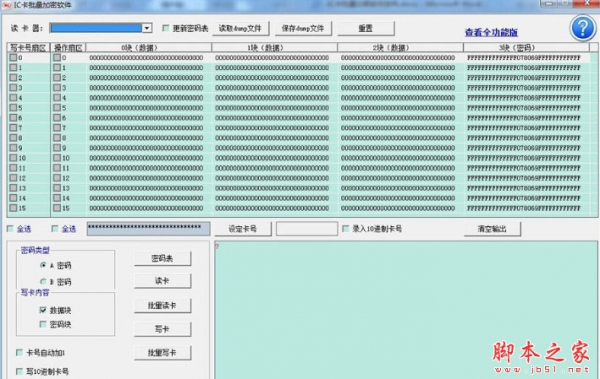Click the 设定卡号 button
600x379 pixels.
243,229
